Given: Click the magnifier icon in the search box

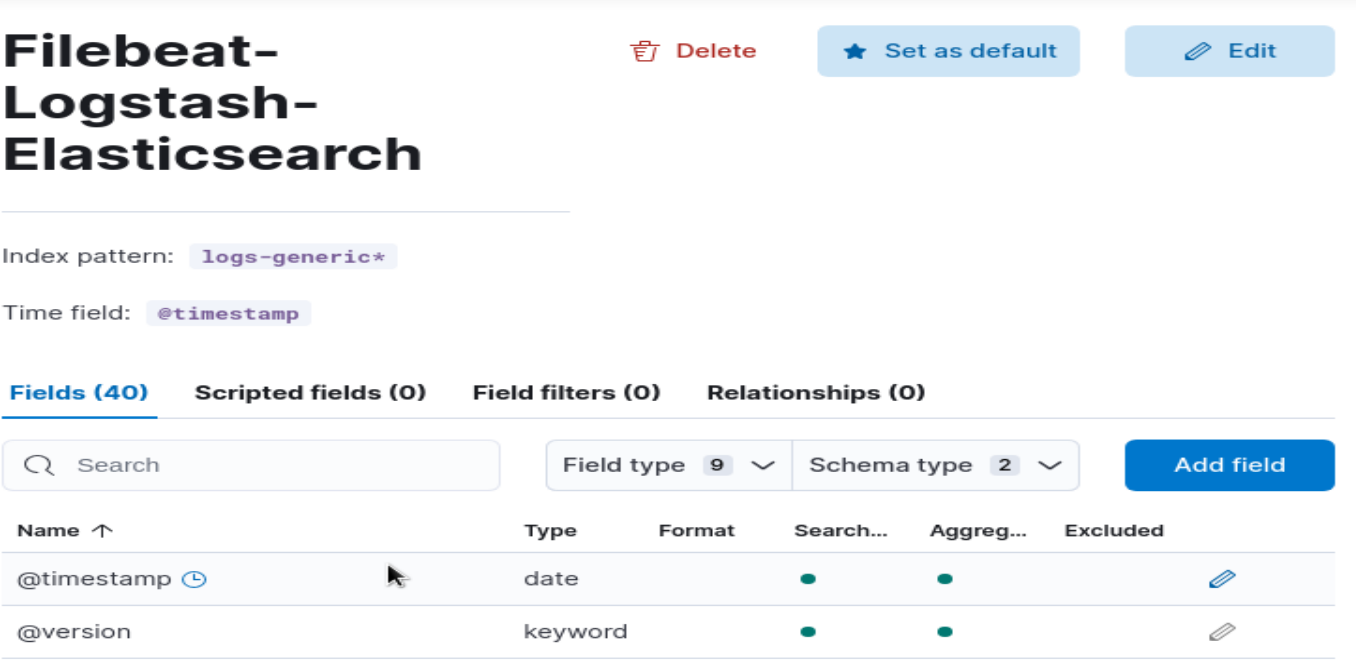Looking at the screenshot, I should click(x=39, y=466).
